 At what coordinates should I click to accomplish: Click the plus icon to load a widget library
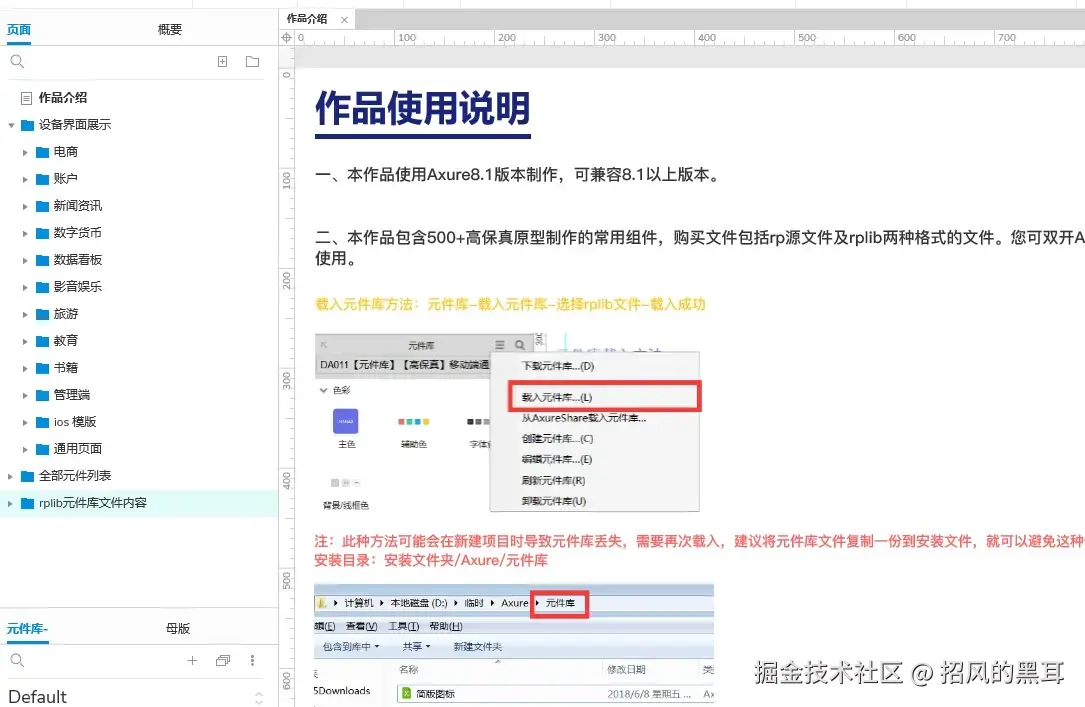coord(193,661)
